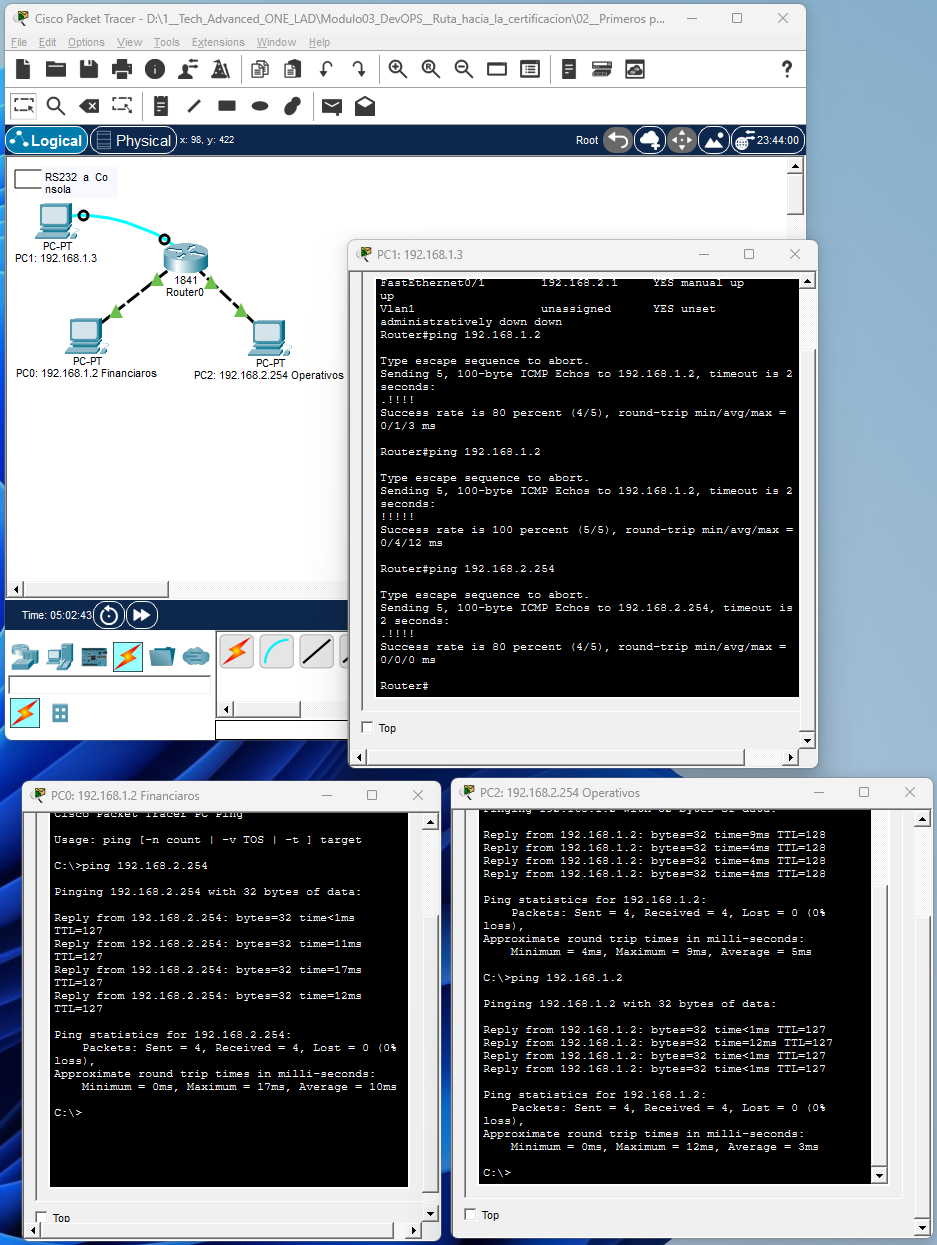The height and width of the screenshot is (1245, 937).
Task: Pick the Automatic connection lightning cable
Action: tap(237, 651)
